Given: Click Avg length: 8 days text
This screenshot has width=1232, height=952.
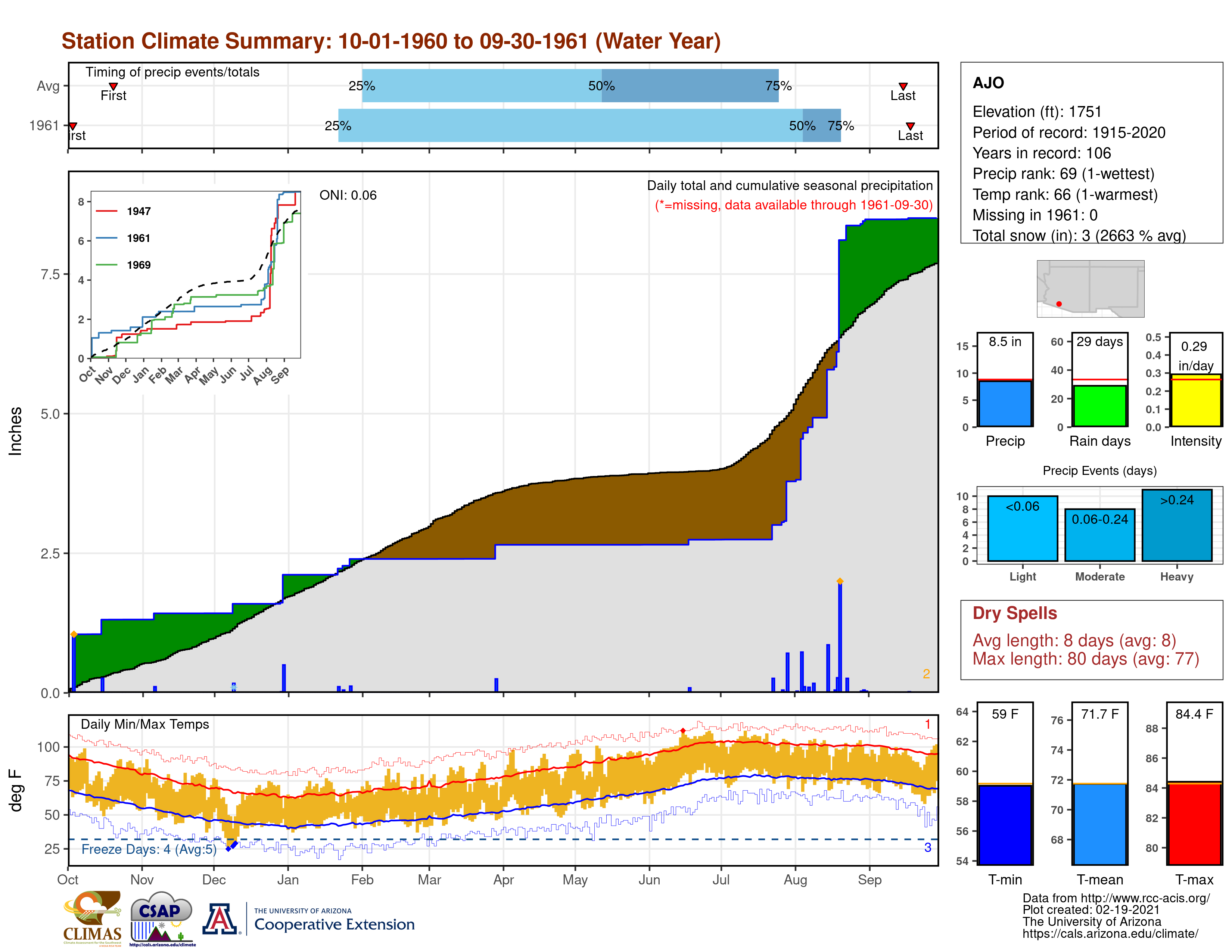Looking at the screenshot, I should 1074,641.
